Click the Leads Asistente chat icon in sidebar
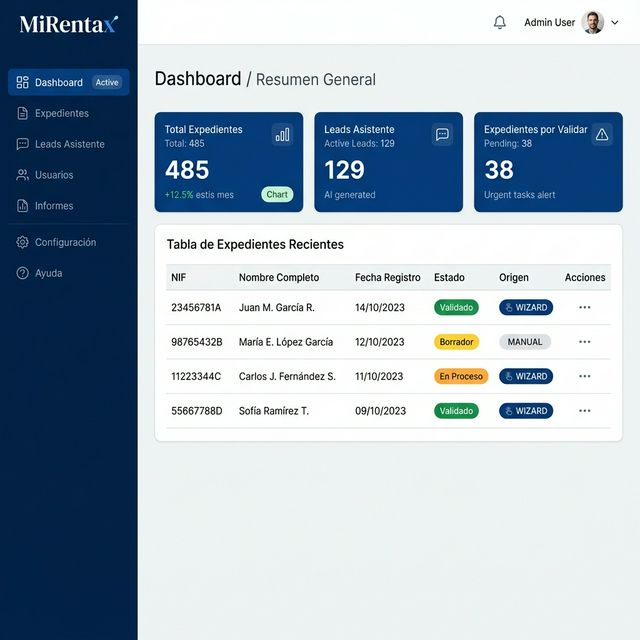Screen dimensions: 640x640 tap(22, 144)
